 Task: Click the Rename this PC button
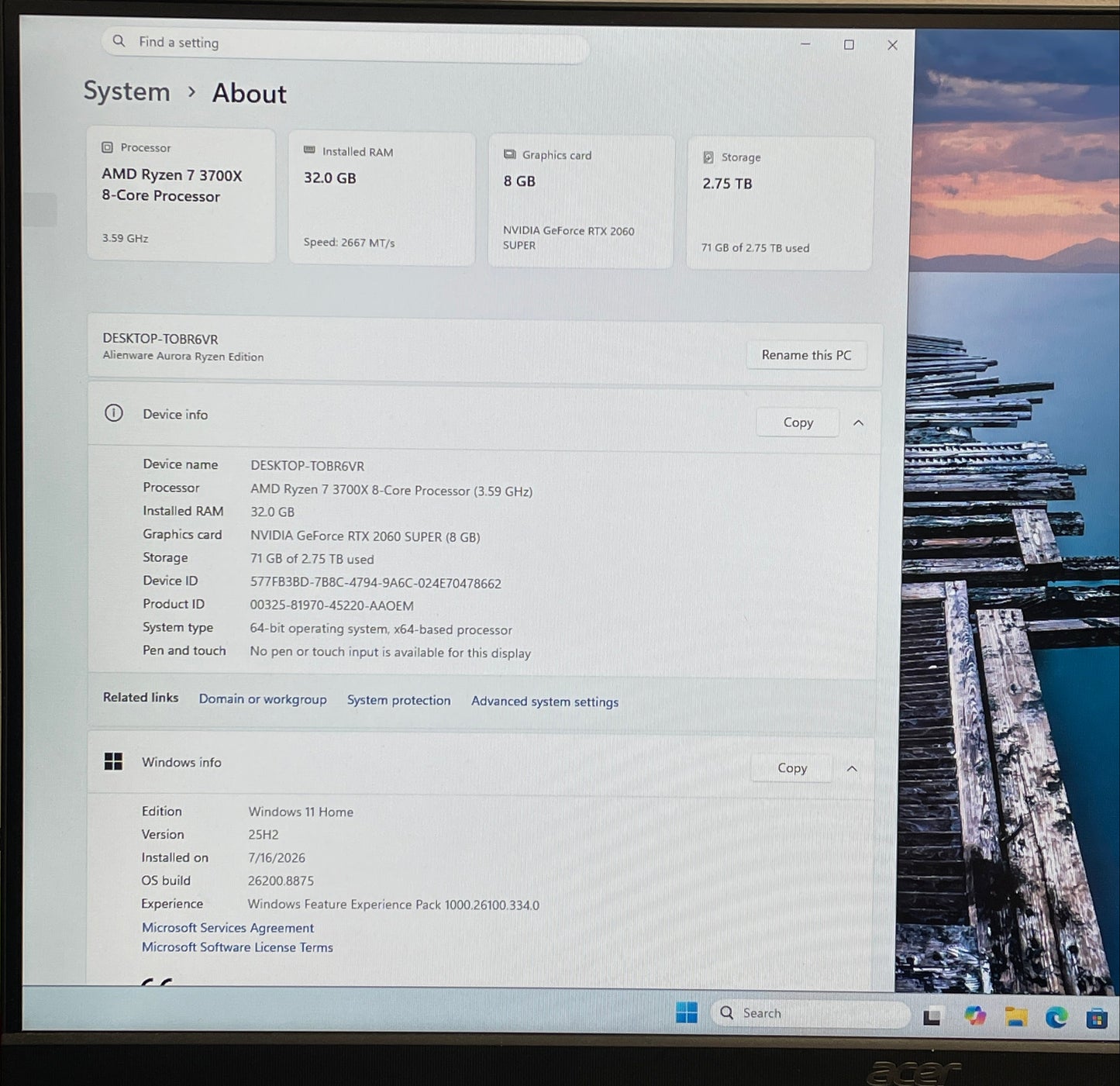[806, 355]
